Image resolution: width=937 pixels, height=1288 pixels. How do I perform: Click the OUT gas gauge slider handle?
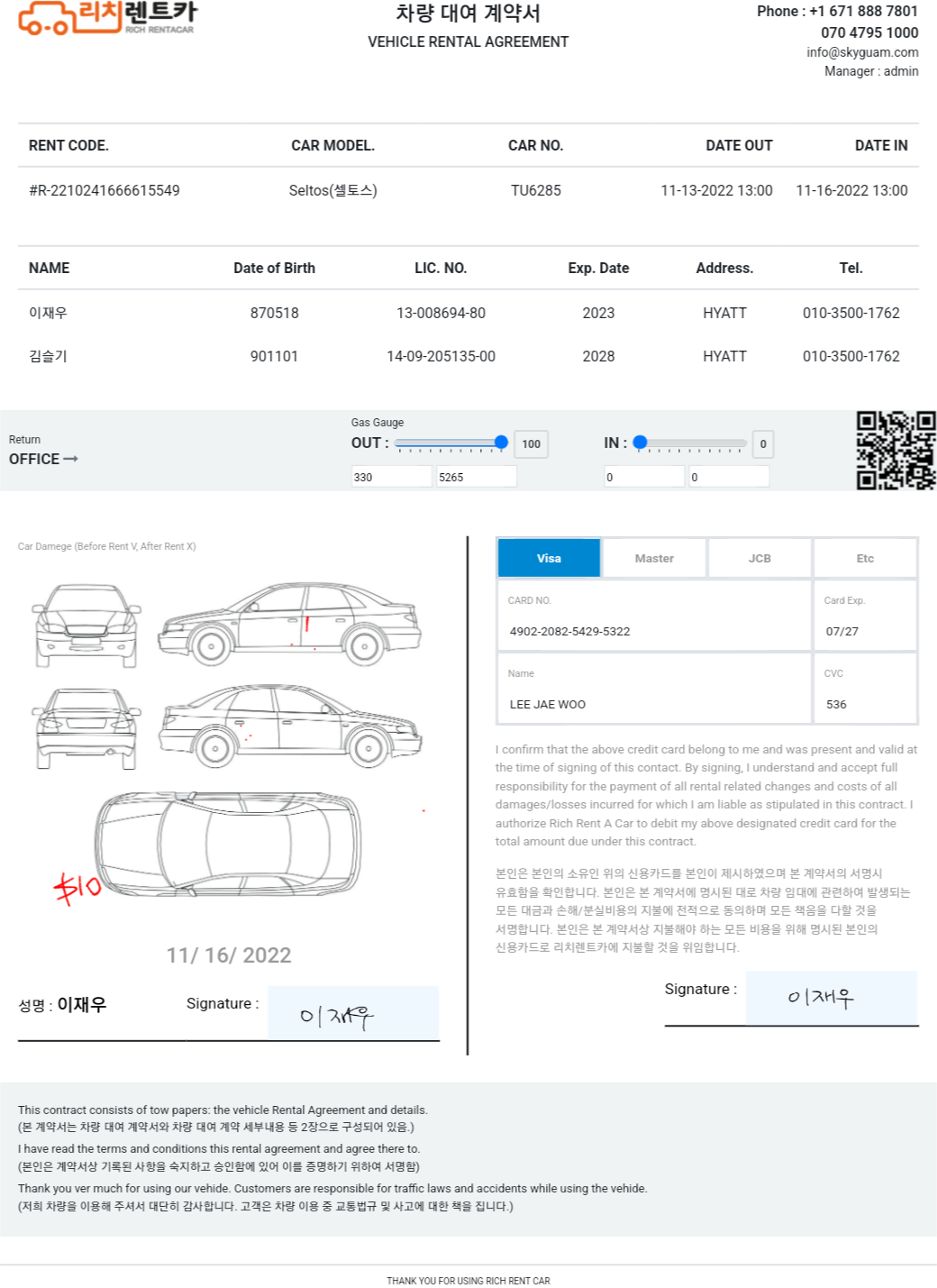pos(501,443)
